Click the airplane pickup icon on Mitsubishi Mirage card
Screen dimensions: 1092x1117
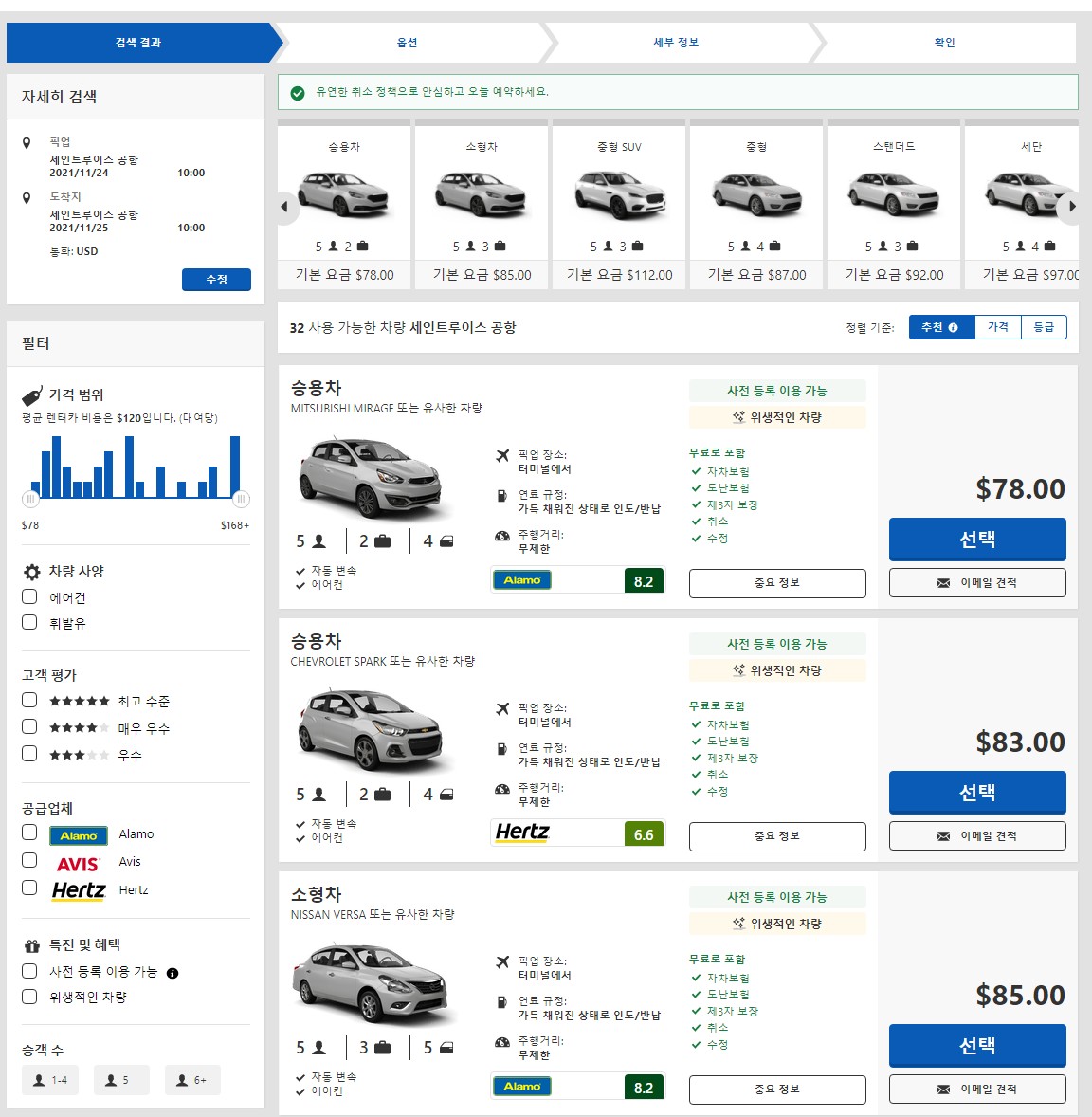pos(503,455)
